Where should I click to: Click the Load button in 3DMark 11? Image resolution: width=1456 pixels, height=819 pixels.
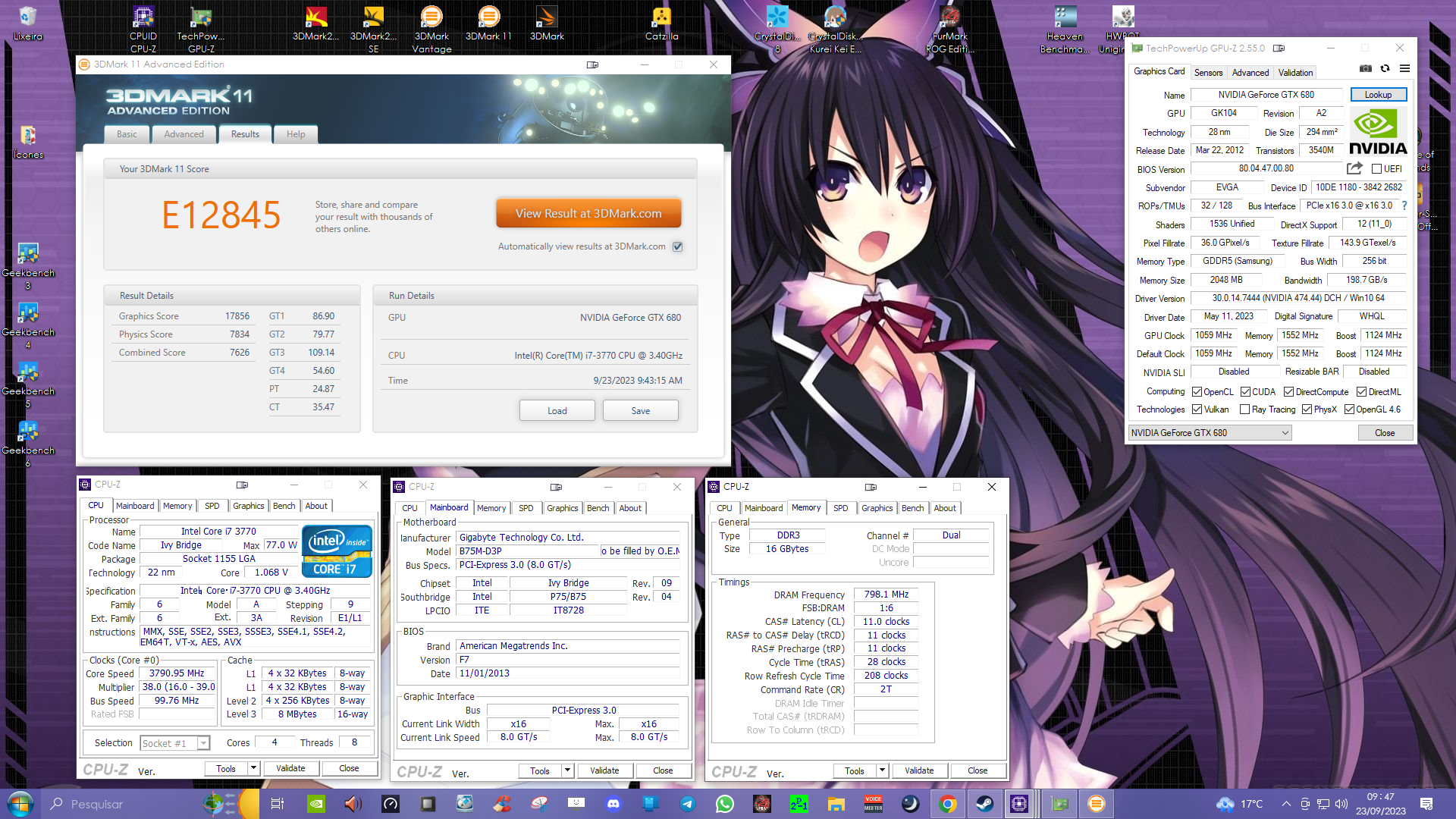557,410
